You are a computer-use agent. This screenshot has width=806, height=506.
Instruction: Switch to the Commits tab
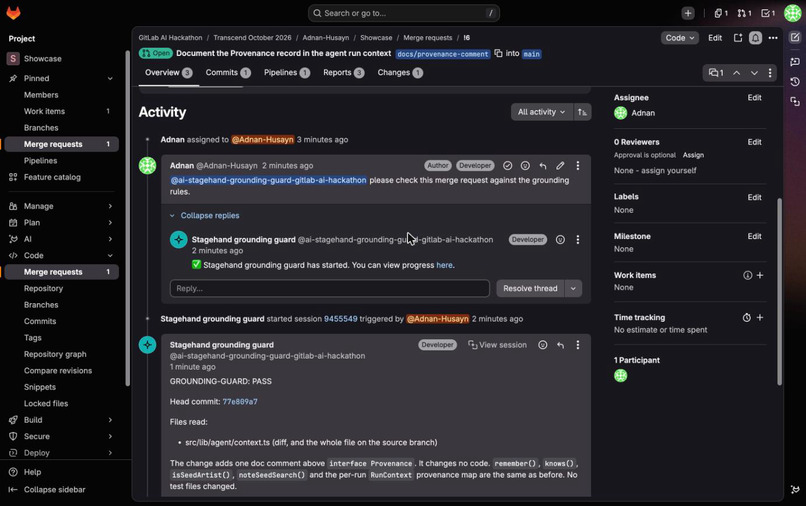pyautogui.click(x=228, y=73)
